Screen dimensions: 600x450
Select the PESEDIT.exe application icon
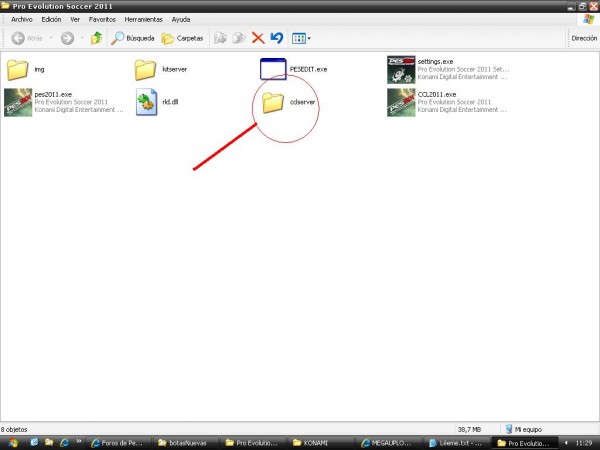tap(273, 69)
